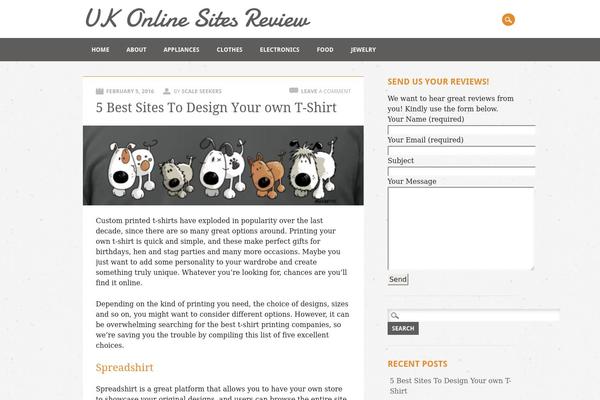
Task: Open the February 5, 2016 date link
Action: click(x=130, y=91)
